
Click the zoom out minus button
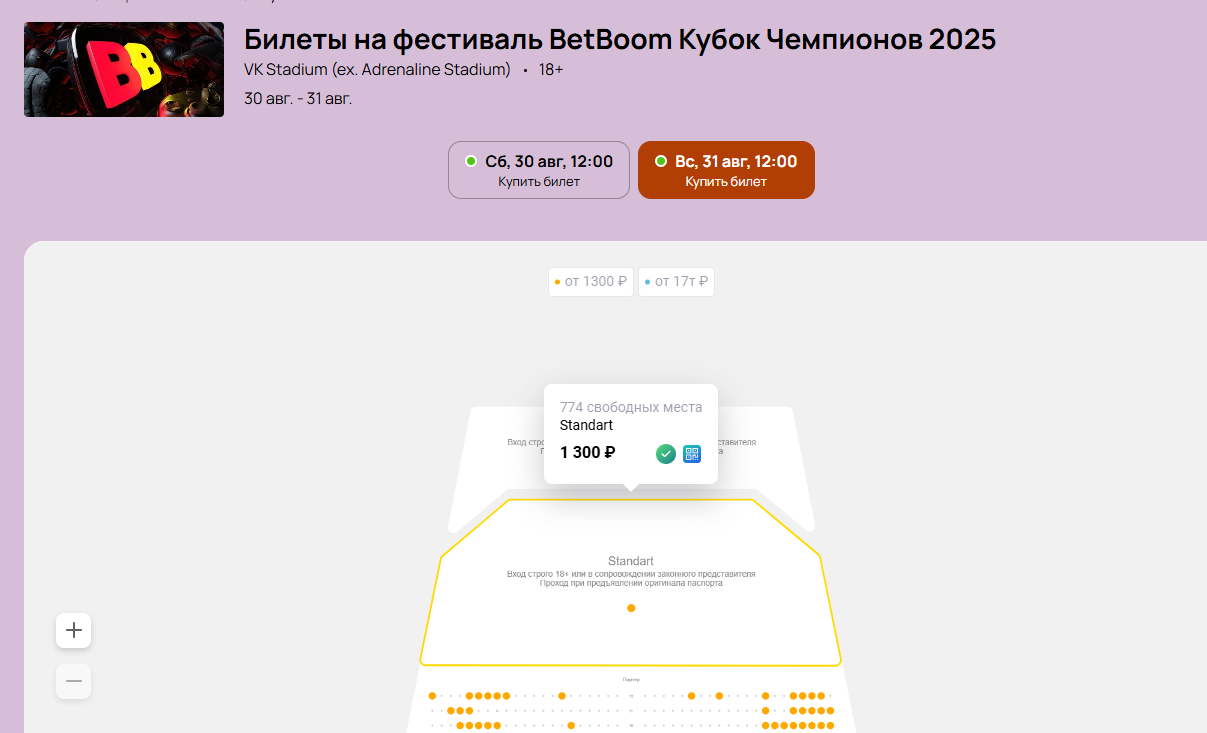73,681
